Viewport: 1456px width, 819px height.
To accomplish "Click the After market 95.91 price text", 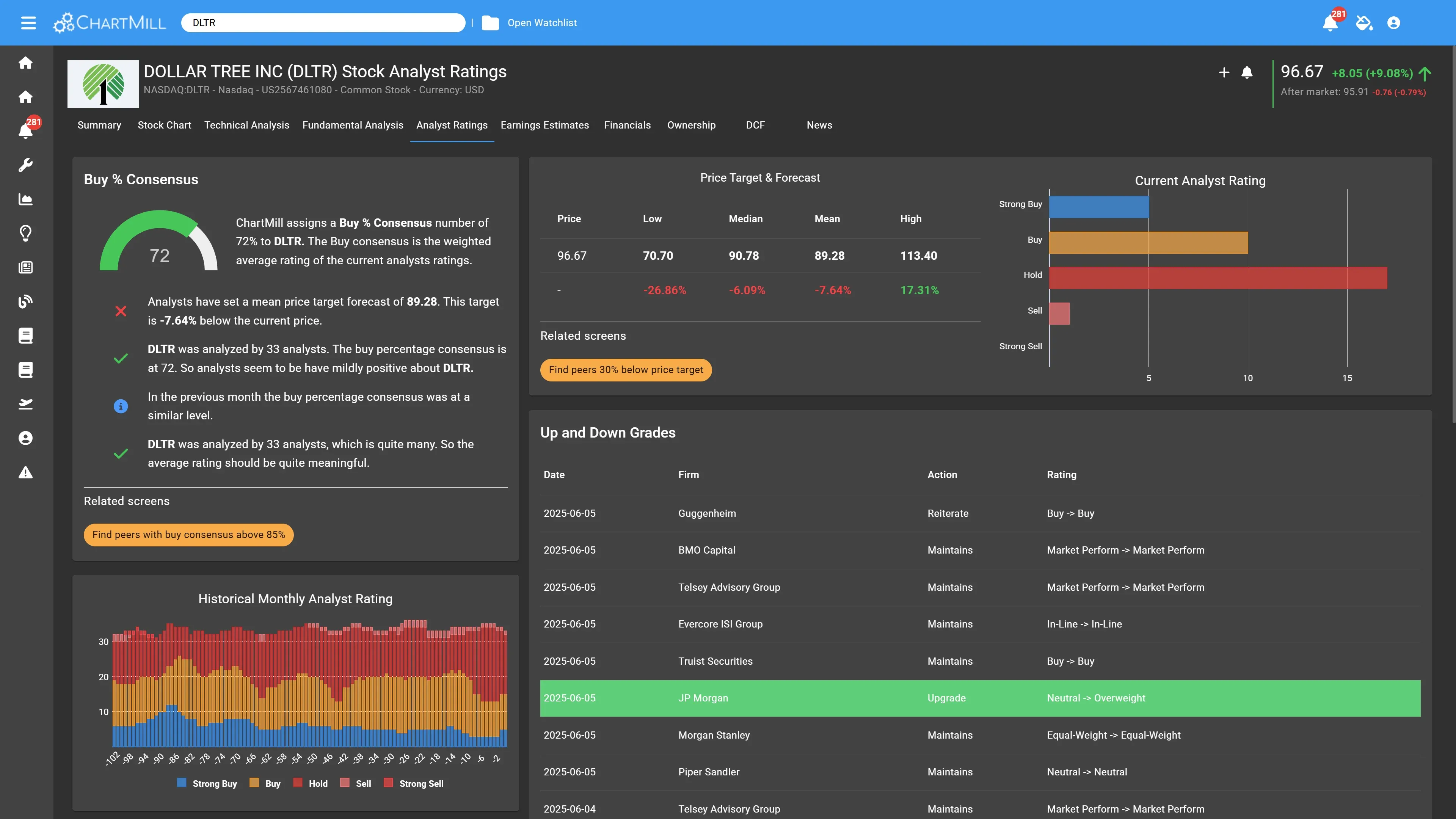I will 1324,91.
